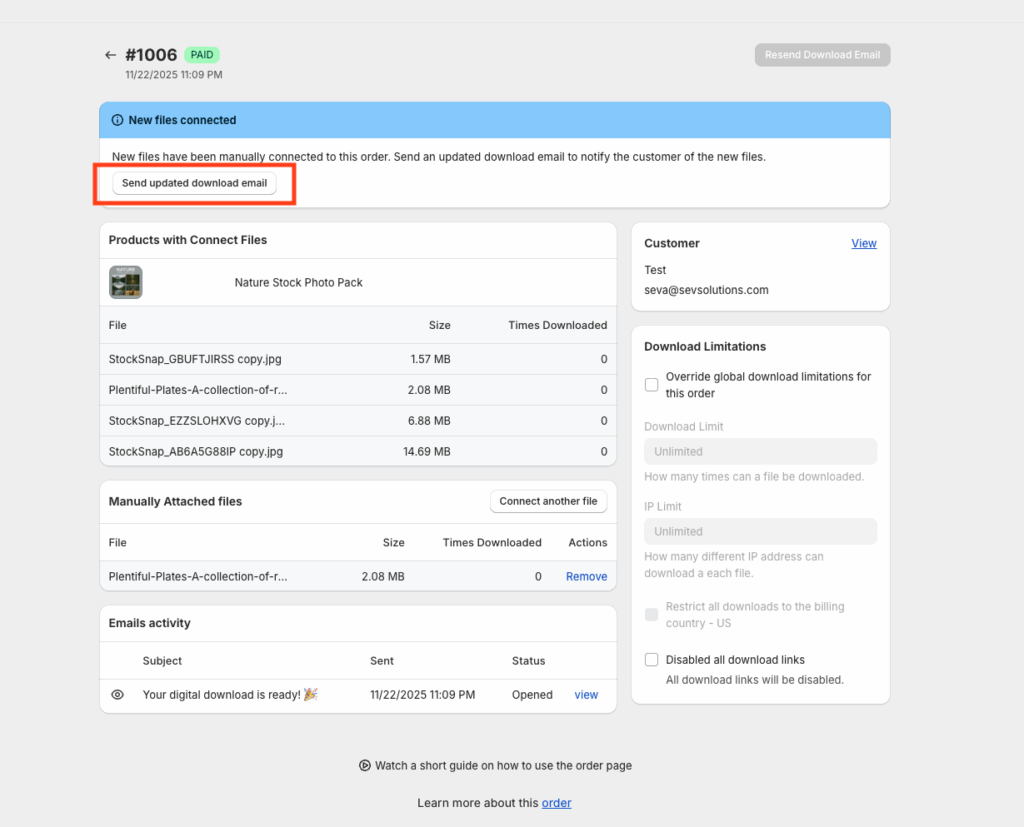Open the order help link at bottom

click(556, 803)
